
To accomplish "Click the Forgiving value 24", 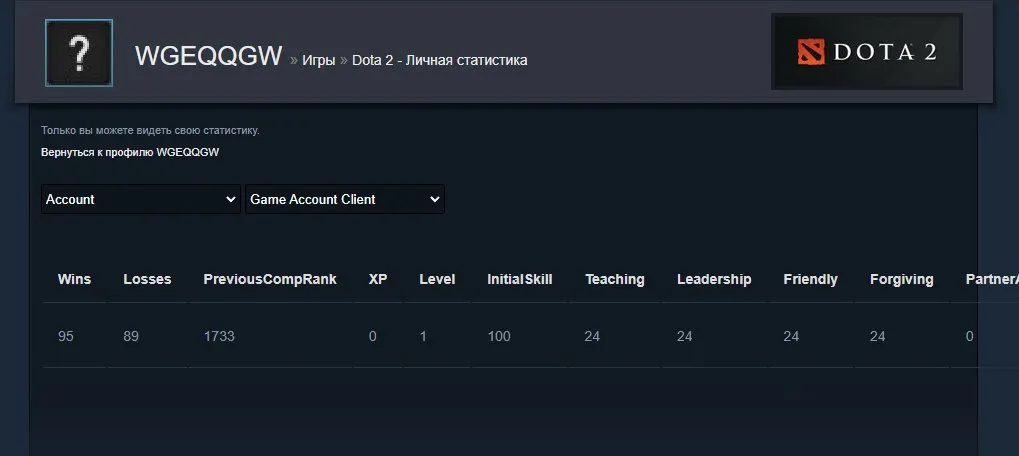I will pos(878,336).
